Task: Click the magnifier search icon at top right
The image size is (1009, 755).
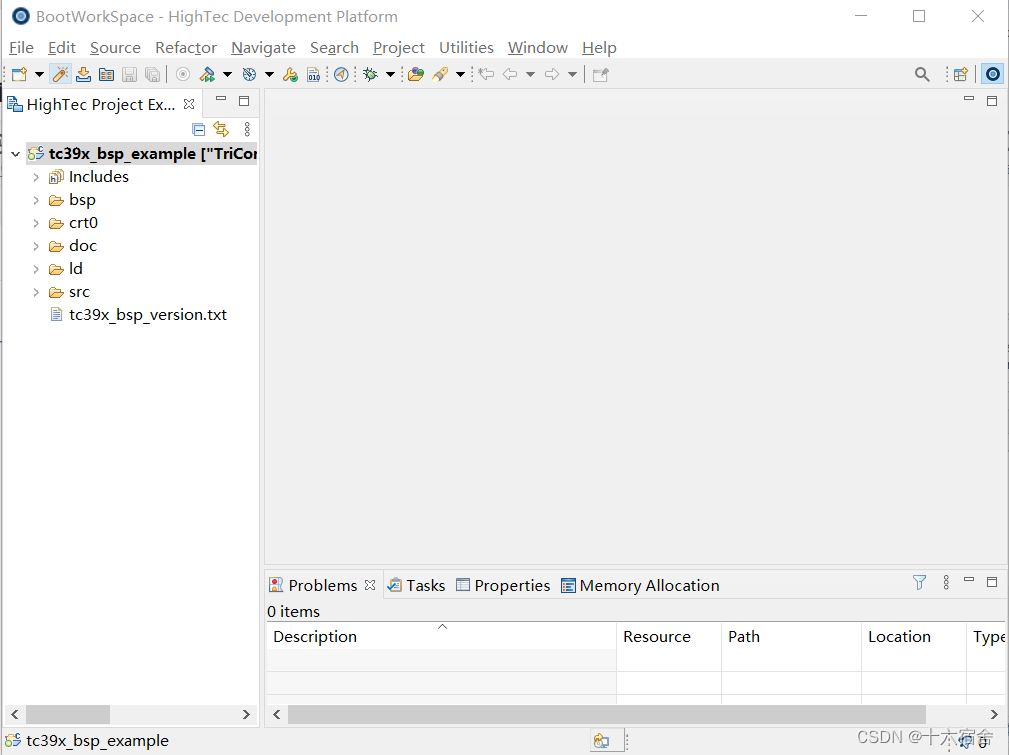Action: click(922, 75)
